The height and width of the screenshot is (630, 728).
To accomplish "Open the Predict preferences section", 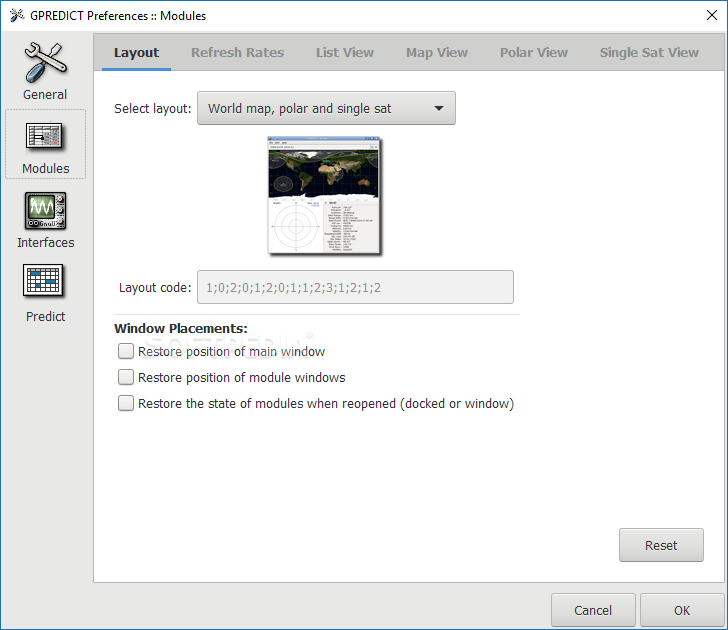I will coord(46,293).
